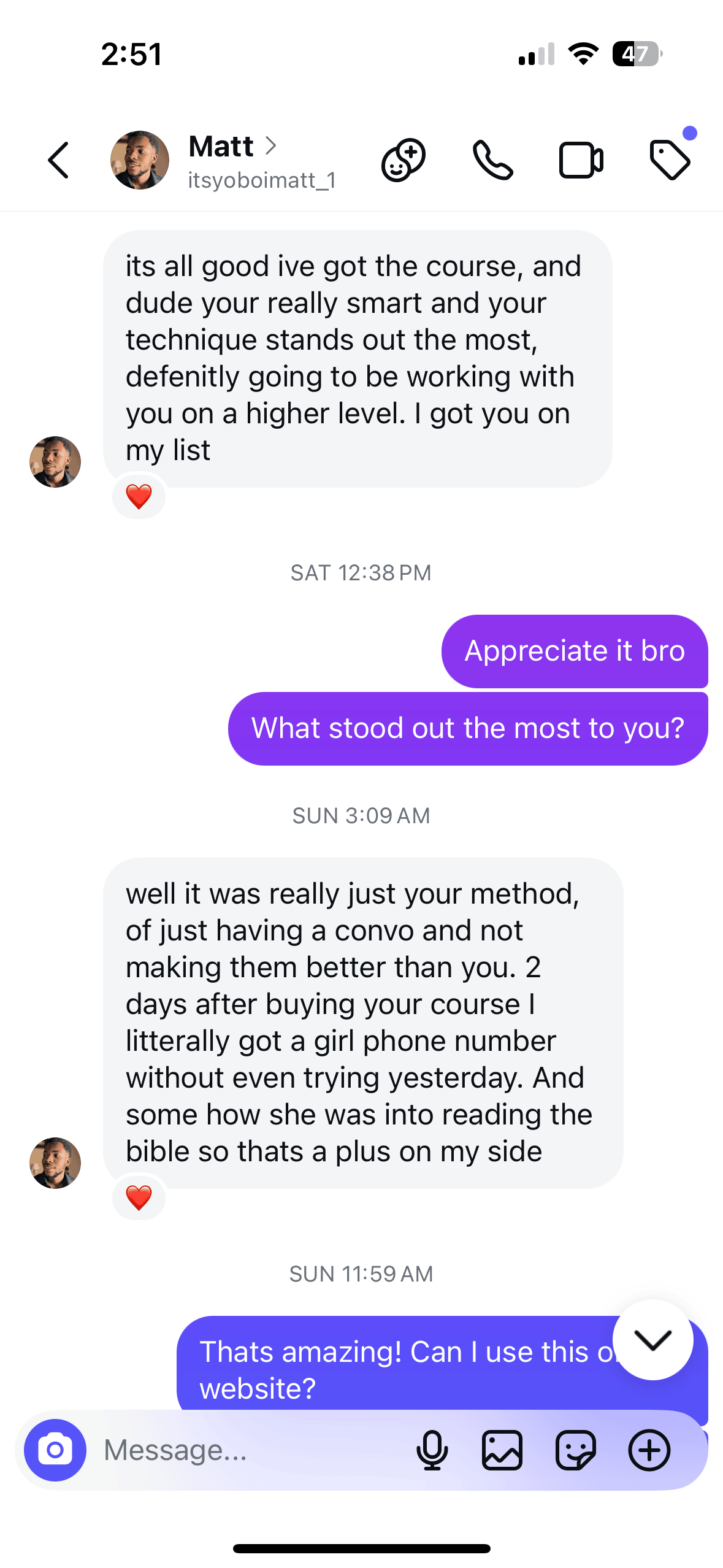Viewport: 723px width, 1568px height.
Task: Start an audio call with Matt
Action: (492, 161)
